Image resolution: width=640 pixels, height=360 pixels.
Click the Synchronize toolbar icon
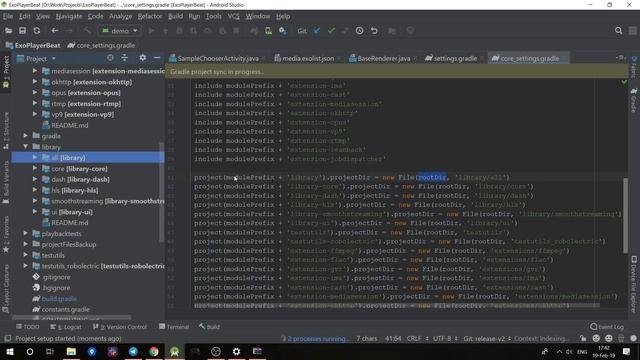pos(37,31)
